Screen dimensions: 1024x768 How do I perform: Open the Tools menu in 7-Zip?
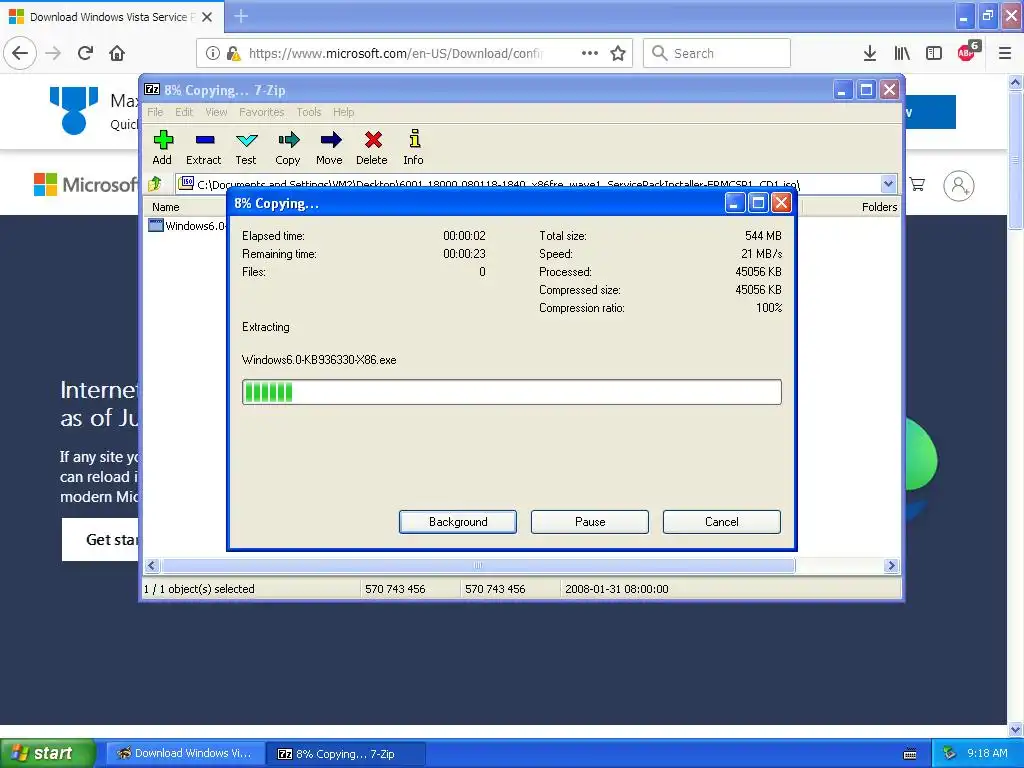tap(309, 112)
